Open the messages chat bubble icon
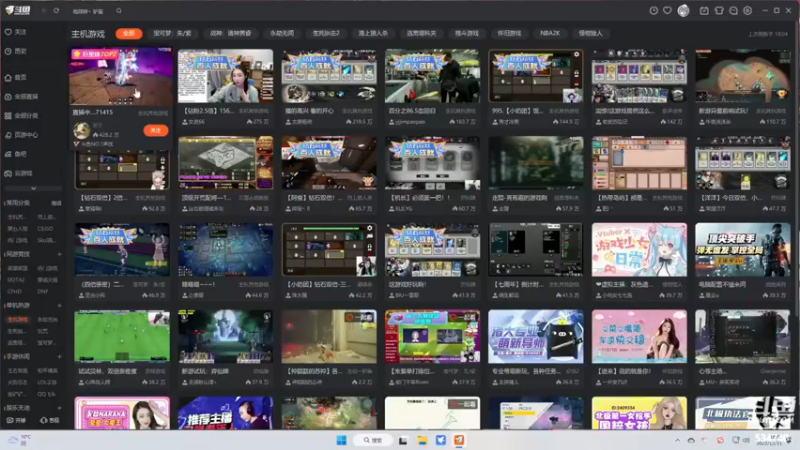This screenshot has width=800, height=450. point(733,11)
